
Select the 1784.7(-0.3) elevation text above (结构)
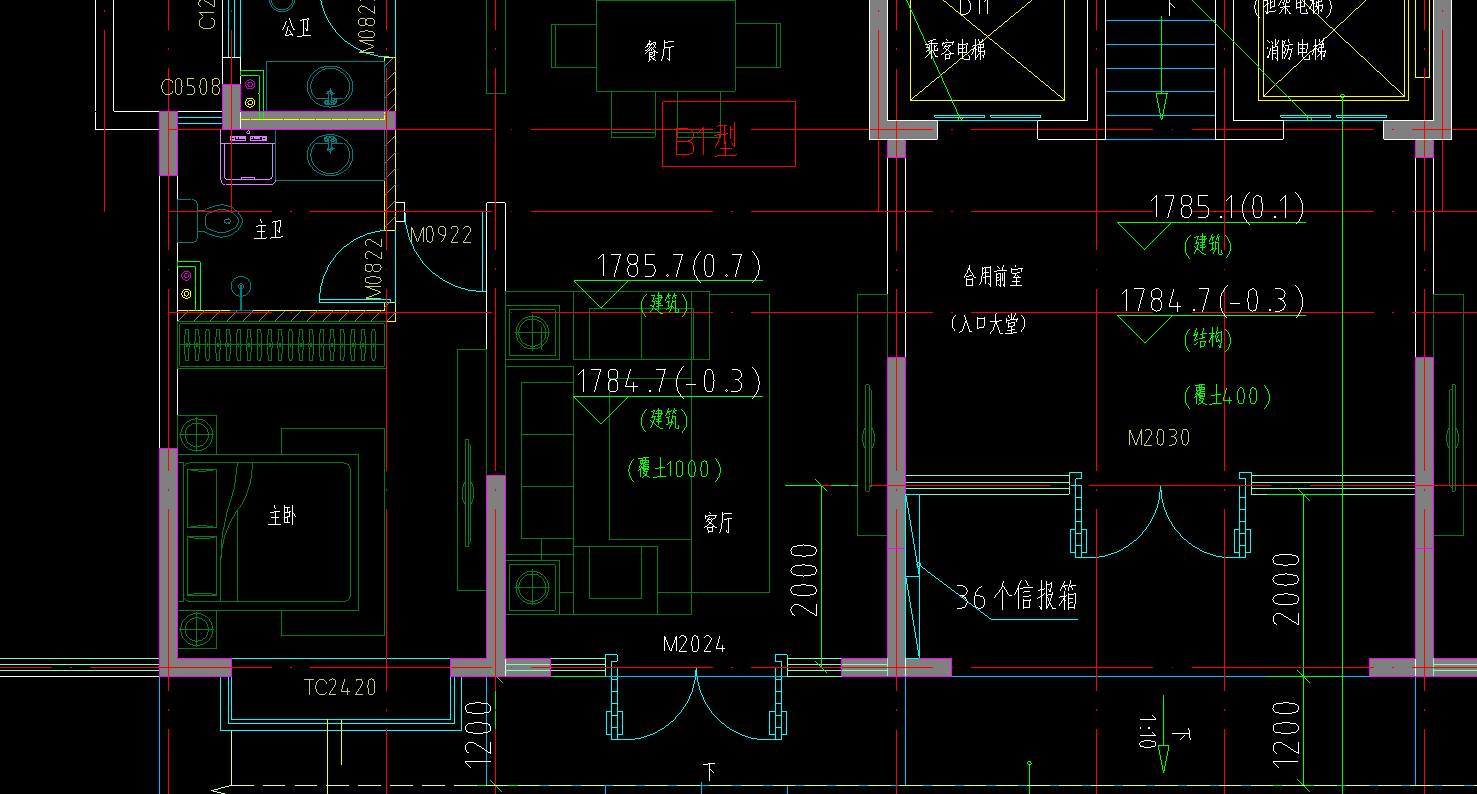1212,300
